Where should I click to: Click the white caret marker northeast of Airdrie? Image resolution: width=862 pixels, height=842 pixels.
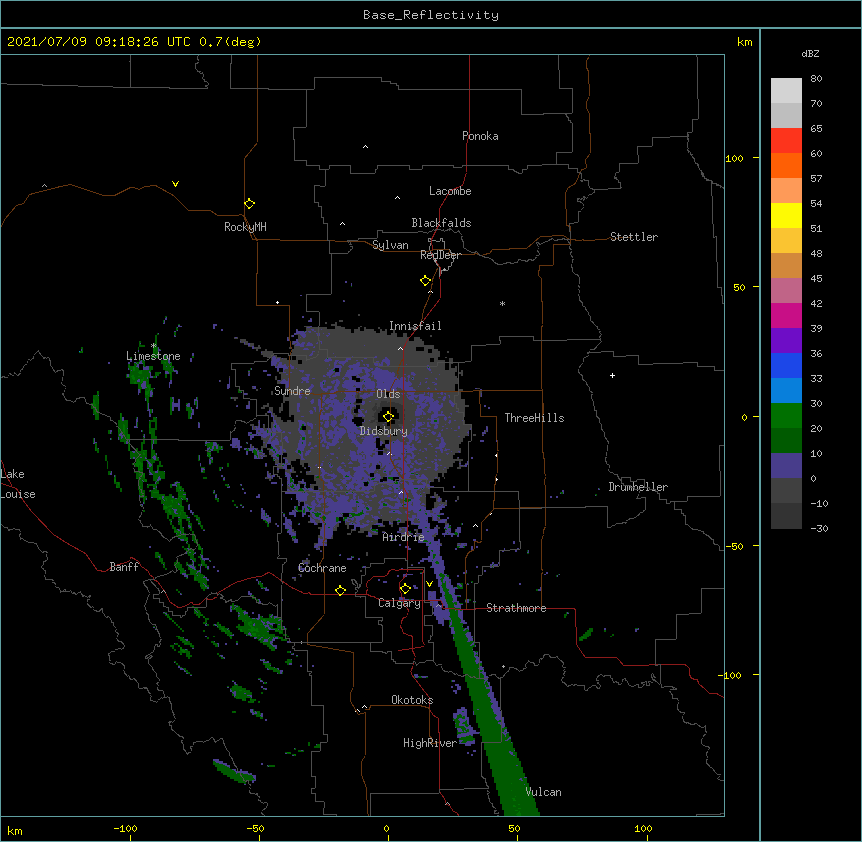(476, 525)
